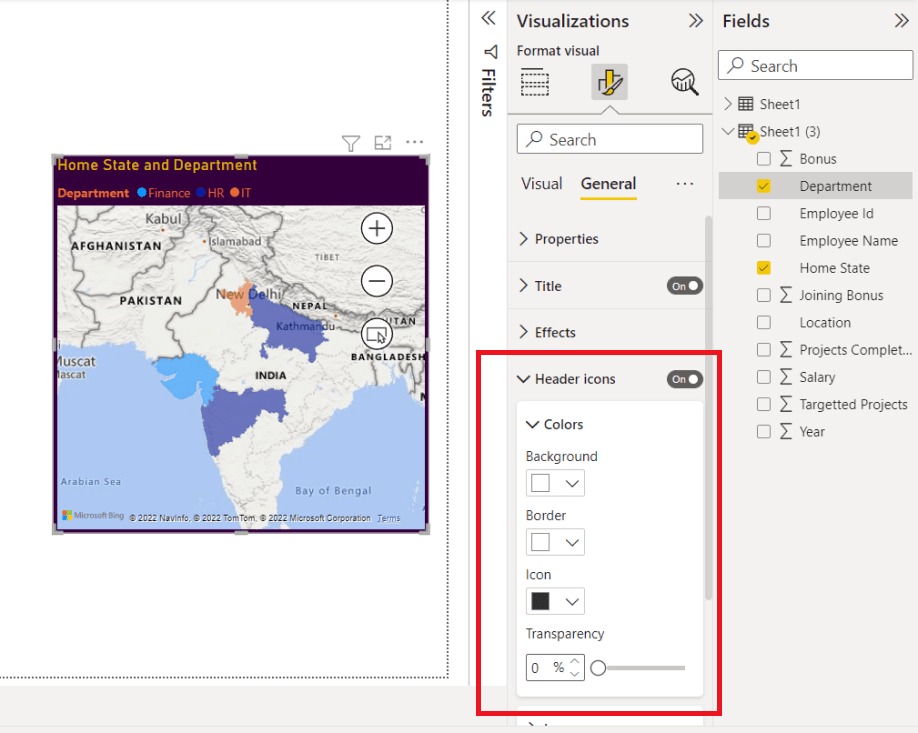The width and height of the screenshot is (918, 733).
Task: Uncheck the Home State field
Action: coord(765,267)
